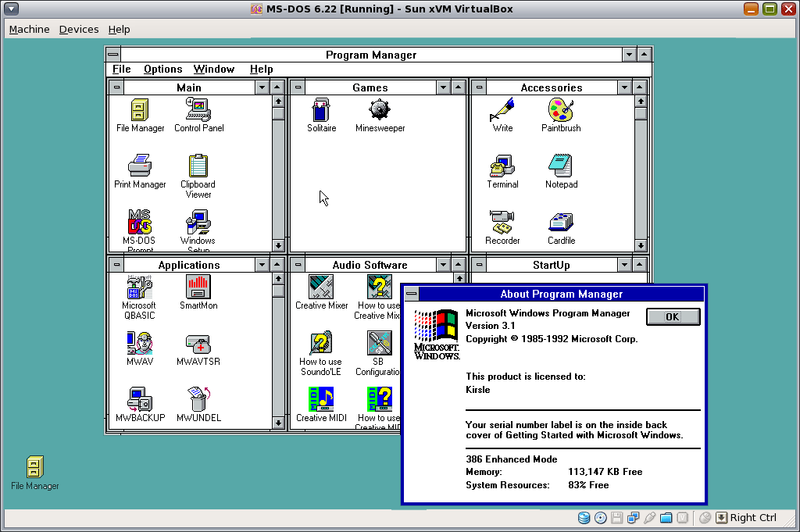Select the Microsoft QBASIC icon
Screen dimensions: 800x532
click(139, 297)
